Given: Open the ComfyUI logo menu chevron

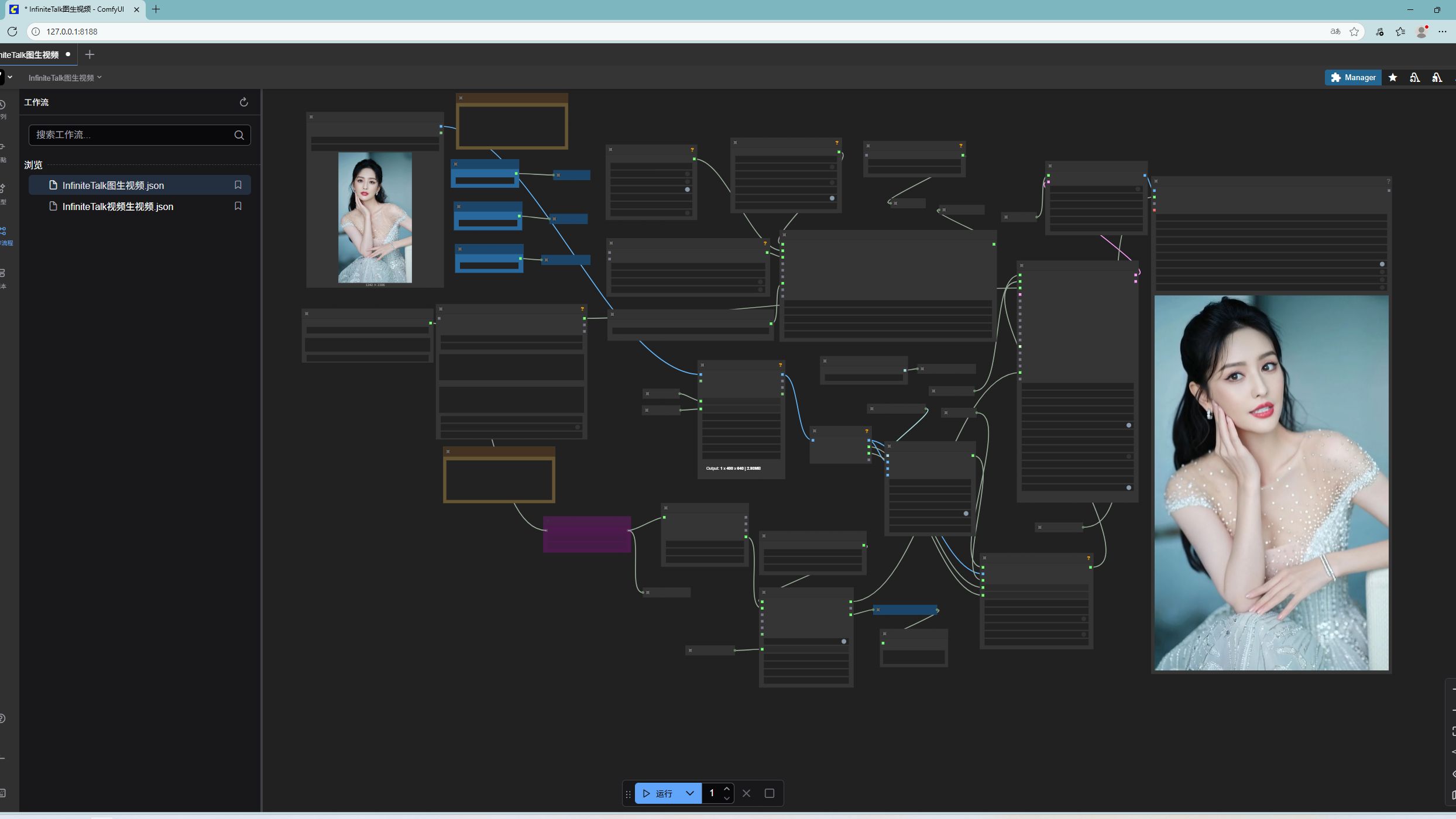Looking at the screenshot, I should [x=10, y=77].
